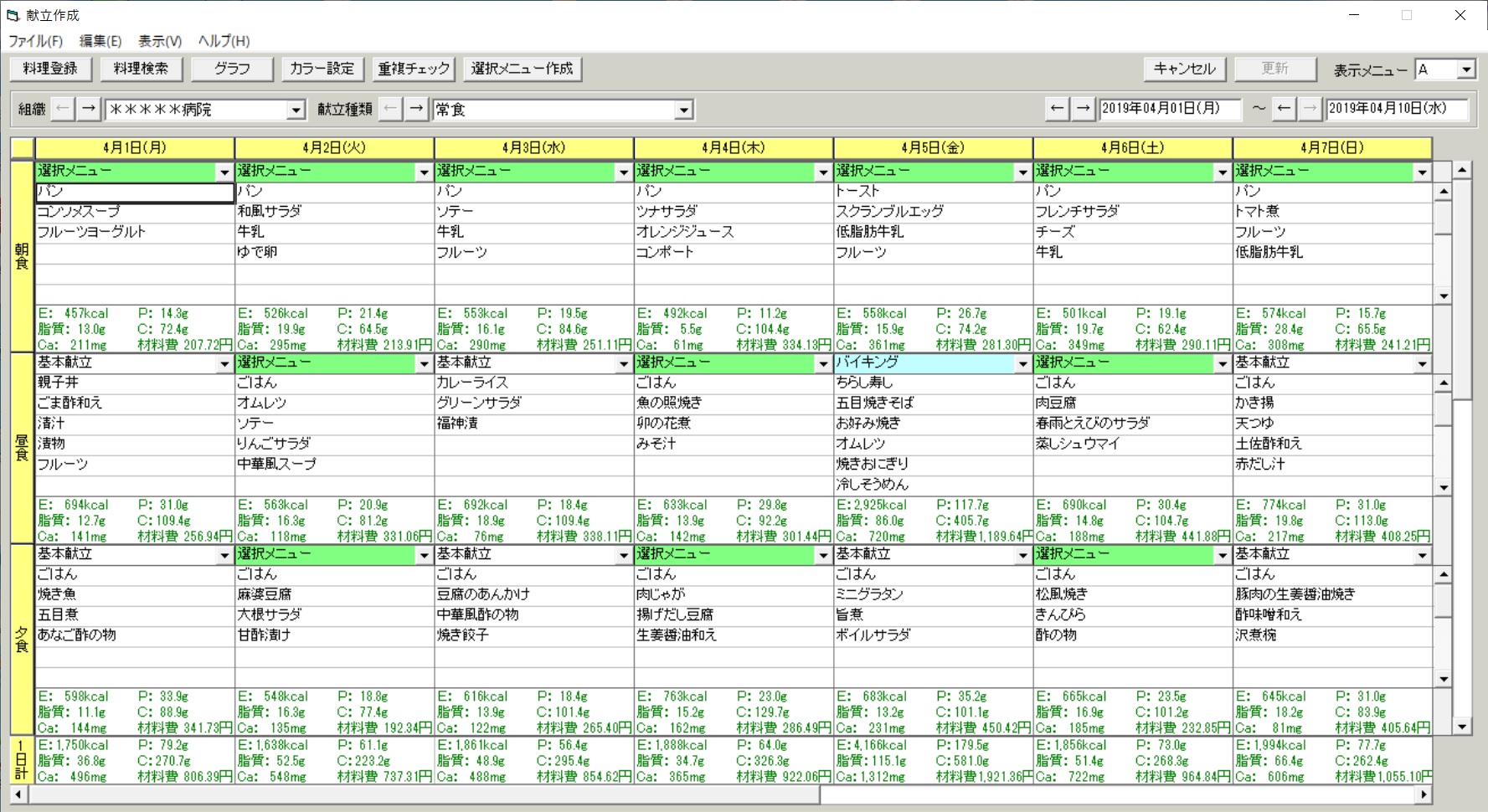Move start date forward one day

(x=1084, y=108)
